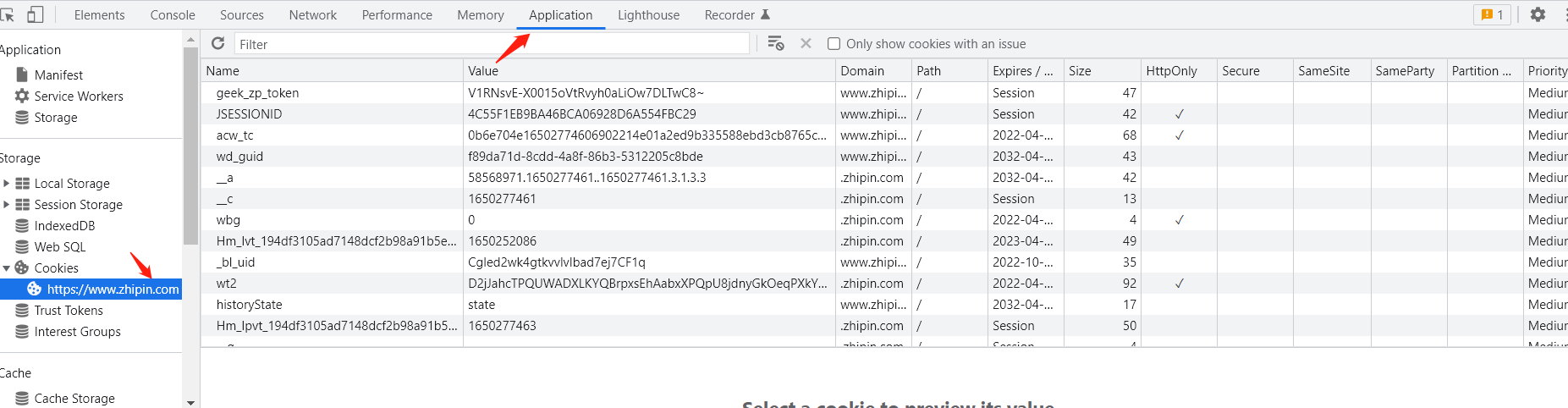
Task: Sort cookies by the Name column header
Action: click(x=223, y=71)
